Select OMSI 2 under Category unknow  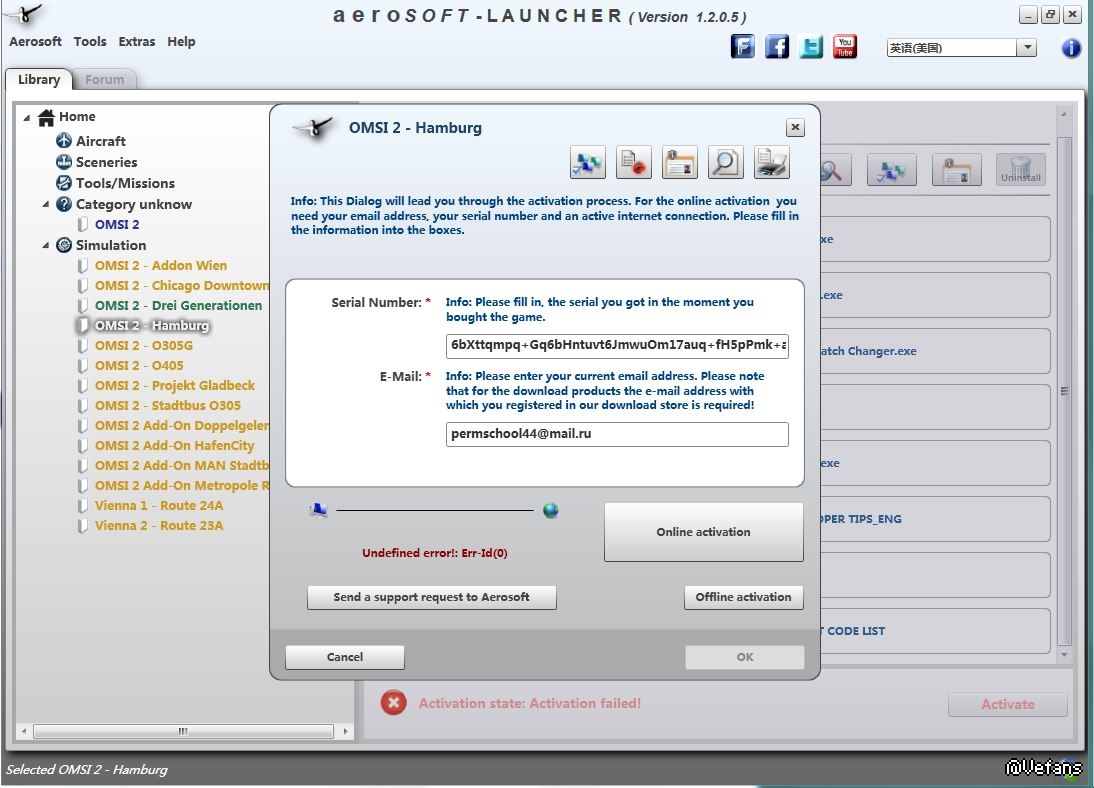point(117,224)
